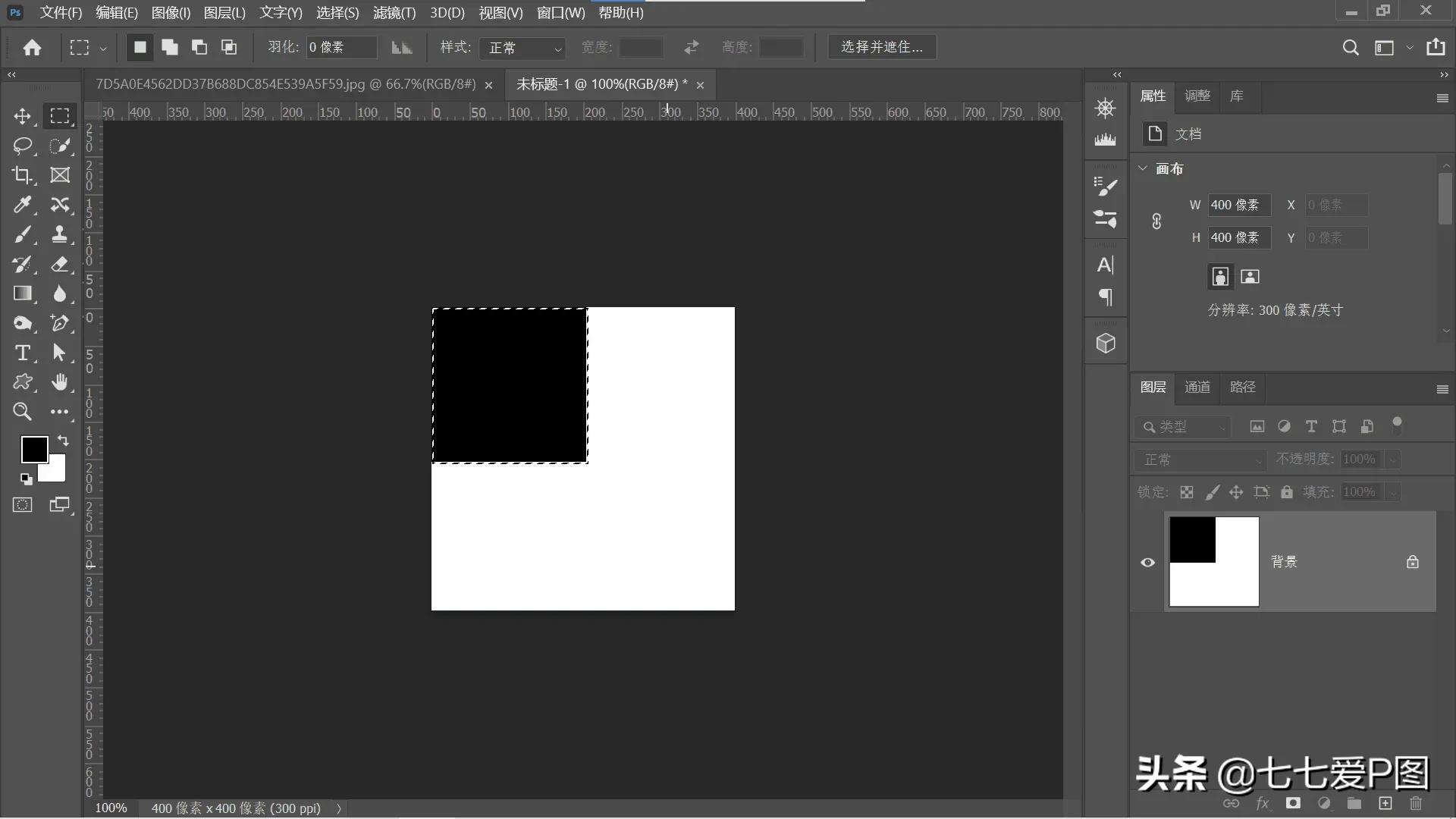Expand status bar info arrow
The height and width of the screenshot is (819, 1456).
tap(339, 808)
